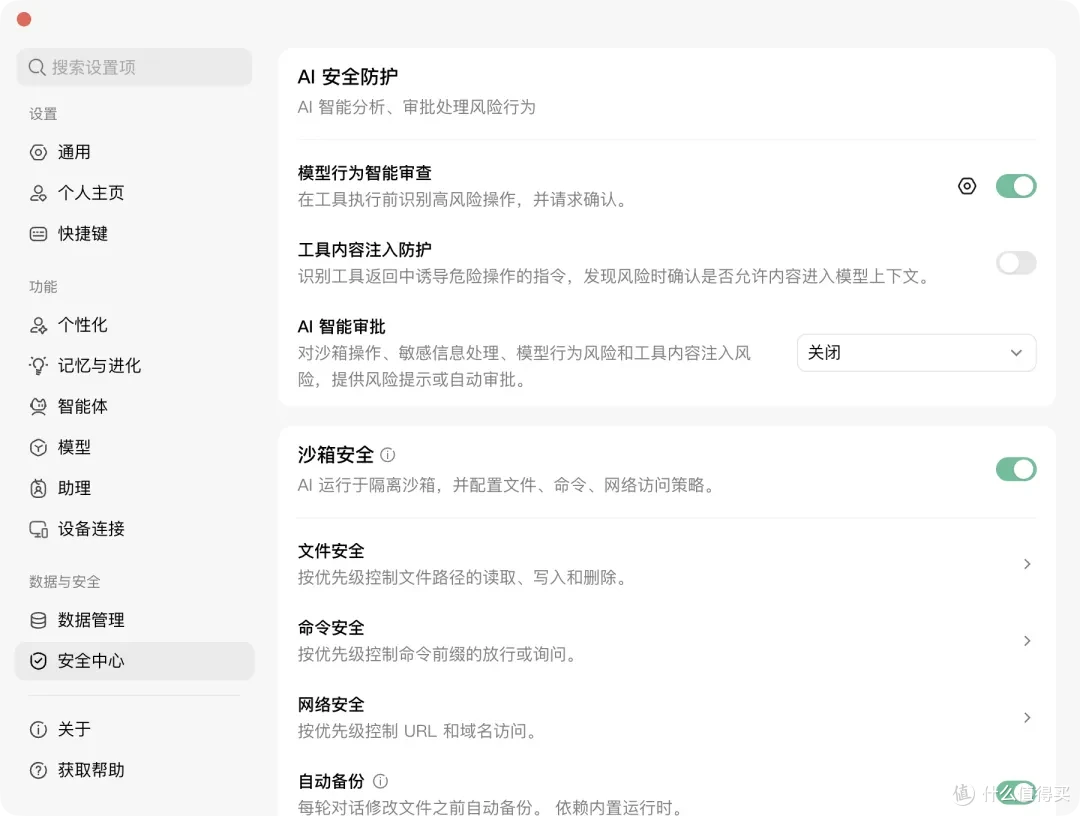This screenshot has width=1080, height=816.
Task: Toggle the 自动备份 switch
Action: tap(1016, 793)
